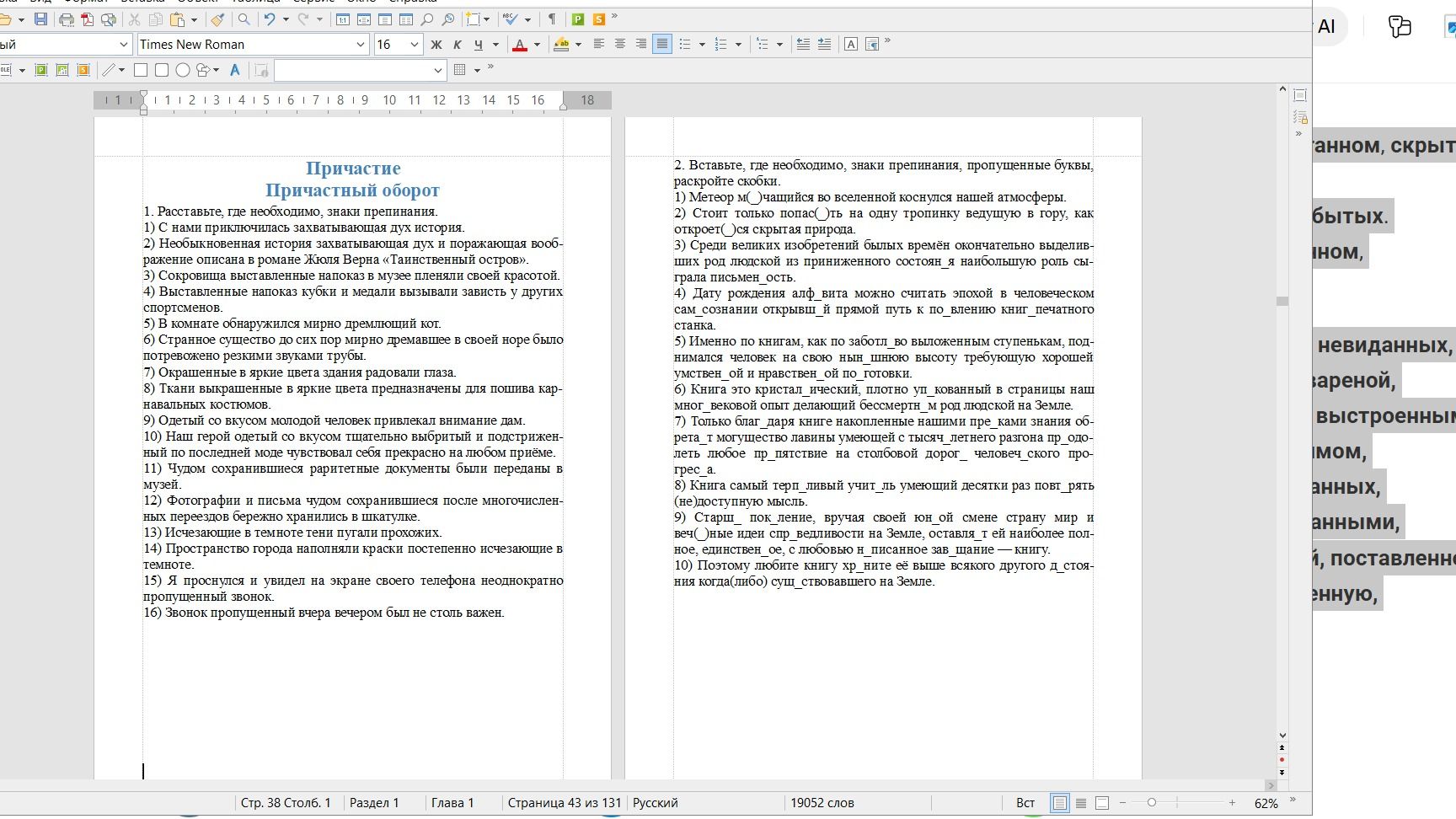Toggle bold formatting (Ж)
The width and height of the screenshot is (1456, 819).
[x=436, y=45]
